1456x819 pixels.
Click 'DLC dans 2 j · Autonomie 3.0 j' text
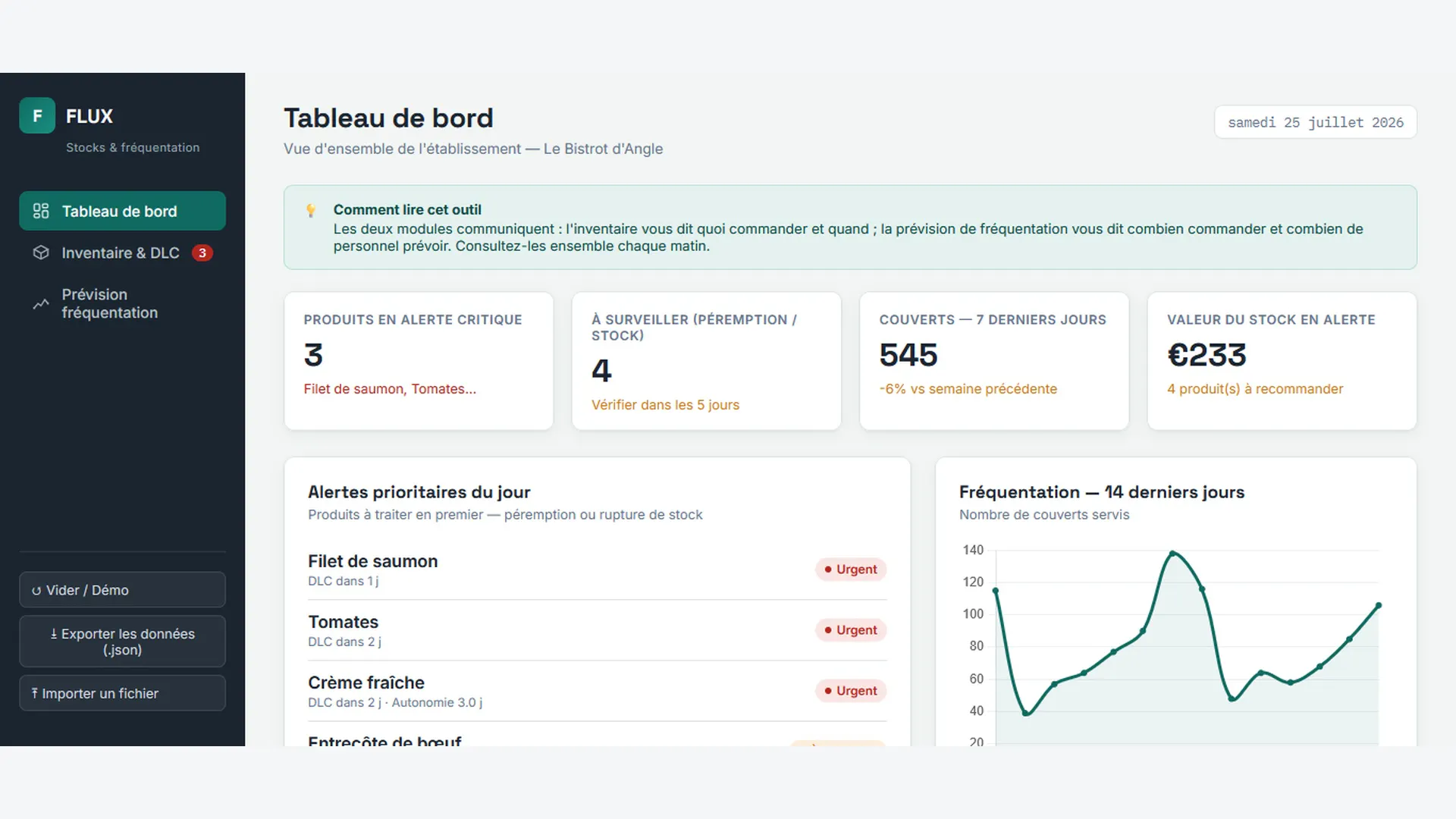(395, 703)
